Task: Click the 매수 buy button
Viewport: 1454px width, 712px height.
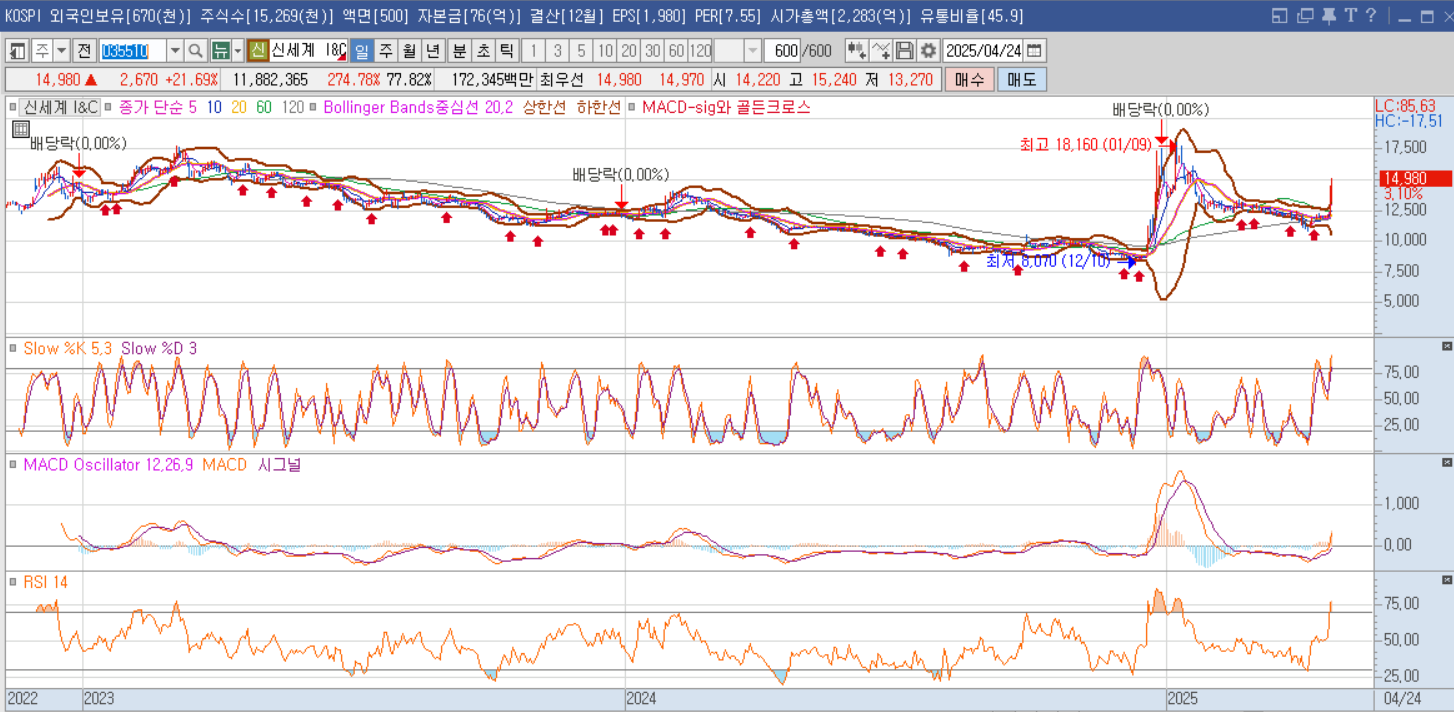Action: 970,80
